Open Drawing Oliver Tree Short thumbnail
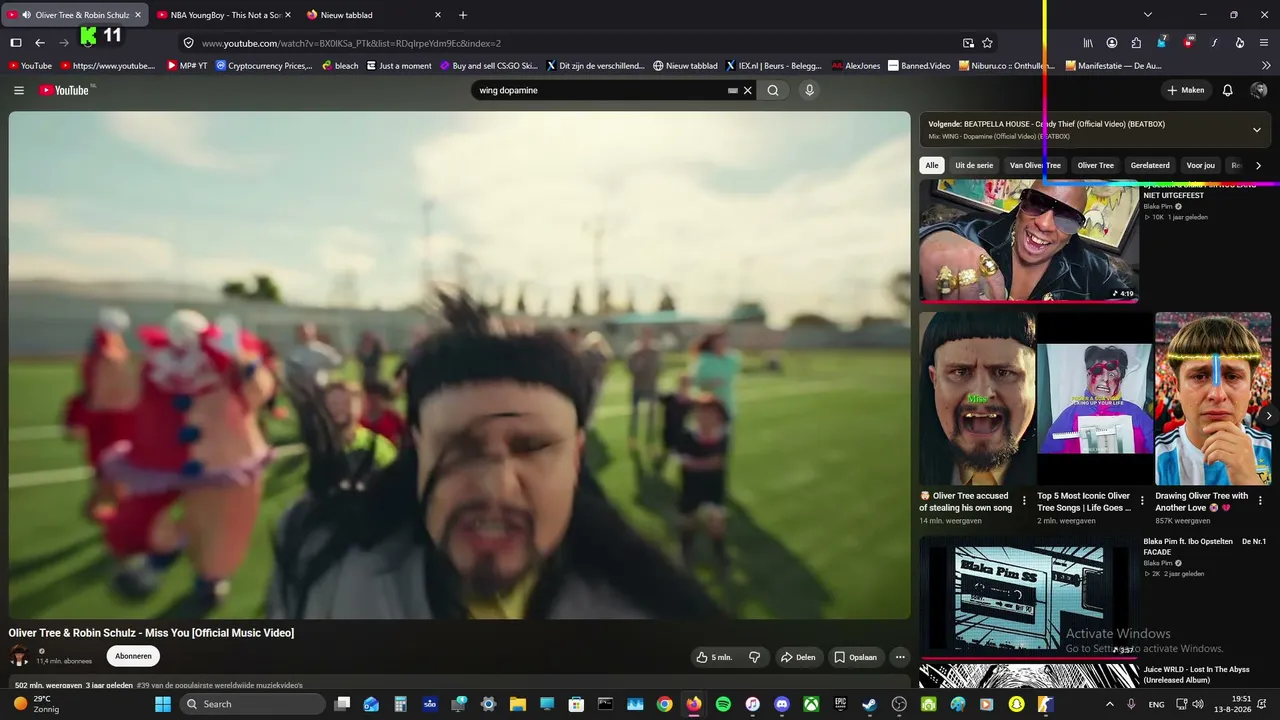Viewport: 1280px width, 720px height. 1212,398
